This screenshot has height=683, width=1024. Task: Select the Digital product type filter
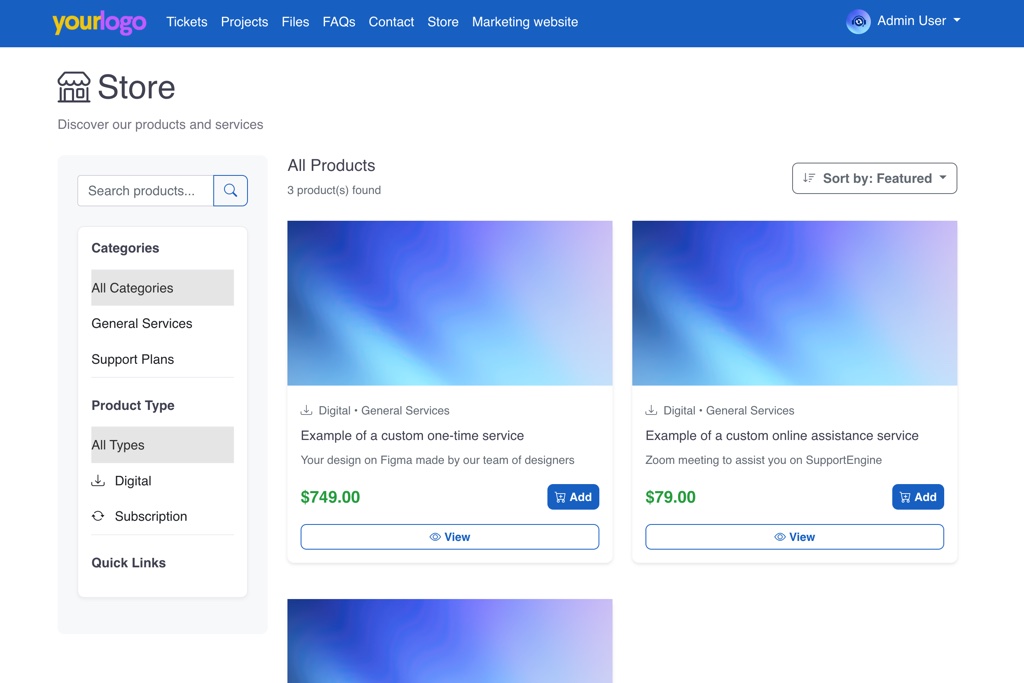[133, 481]
